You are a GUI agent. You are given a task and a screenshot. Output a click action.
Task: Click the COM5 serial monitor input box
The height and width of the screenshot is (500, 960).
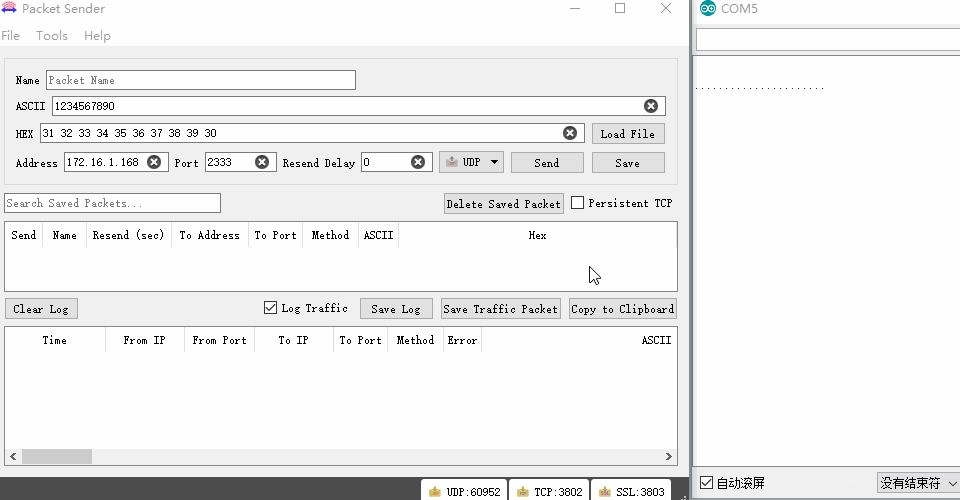click(x=828, y=40)
